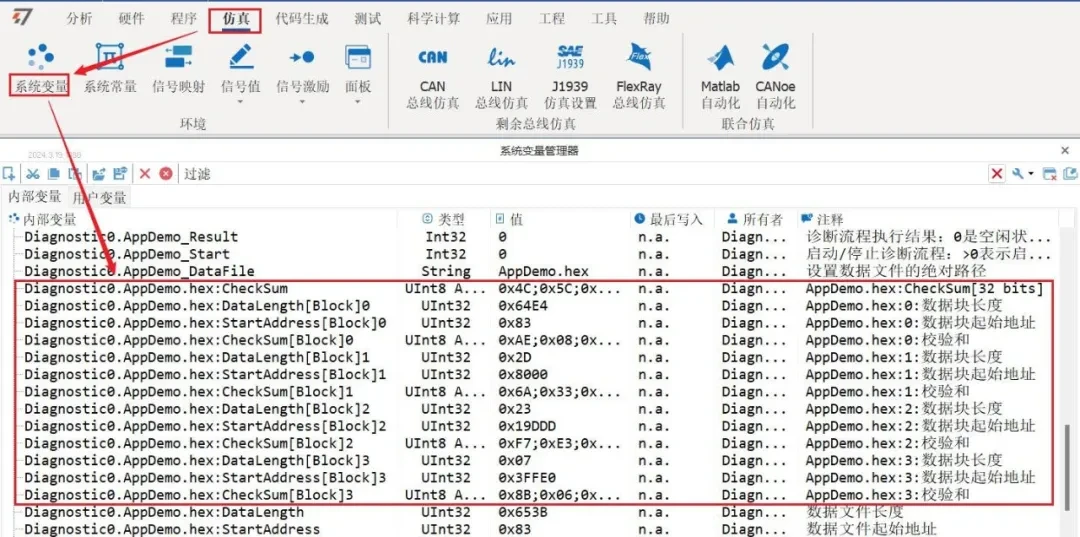This screenshot has width=1080, height=537.
Task: Open the 系统常量 system constants tool
Action: 110,69
